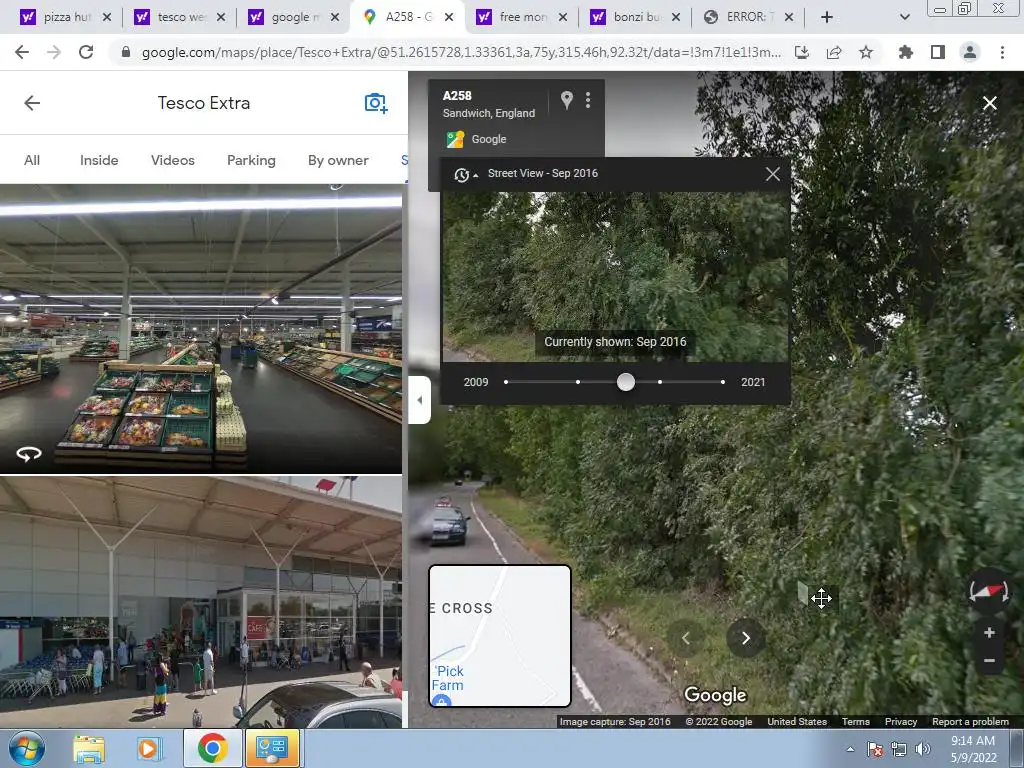
Task: Collapse the Street View time travel clock
Action: click(x=465, y=174)
